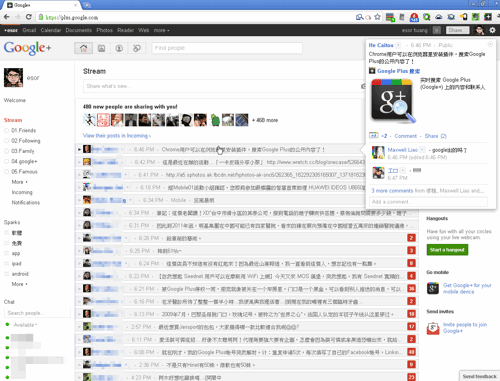Select the 01 Friends circle

click(23, 130)
